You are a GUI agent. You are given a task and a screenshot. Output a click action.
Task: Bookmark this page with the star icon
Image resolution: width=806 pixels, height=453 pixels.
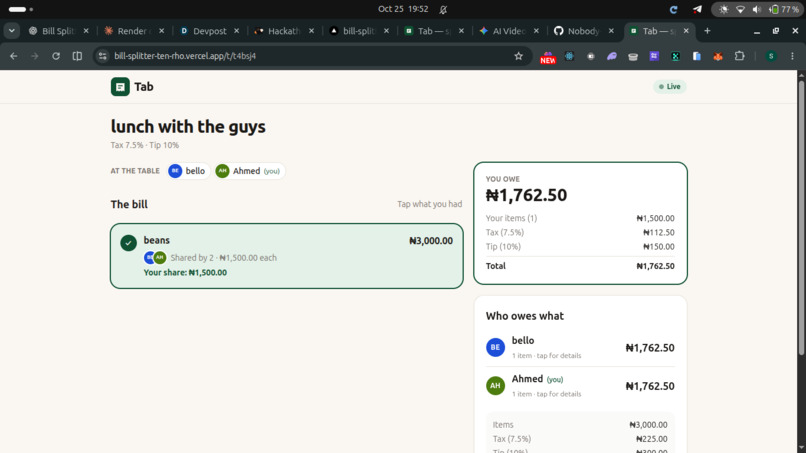point(518,56)
